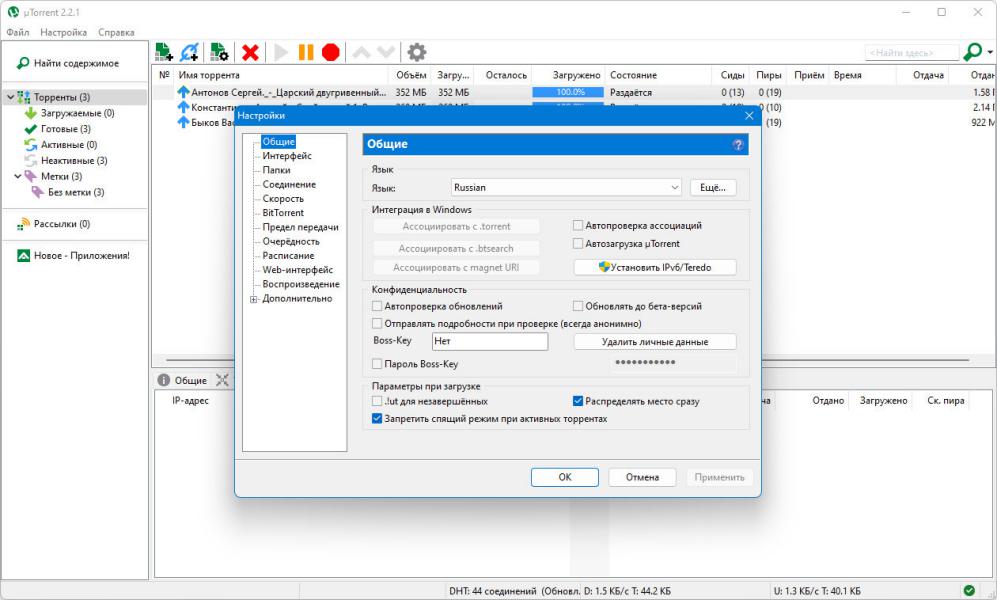The height and width of the screenshot is (600, 997).
Task: Click the OK button in the settings dialog
Action: (x=565, y=477)
